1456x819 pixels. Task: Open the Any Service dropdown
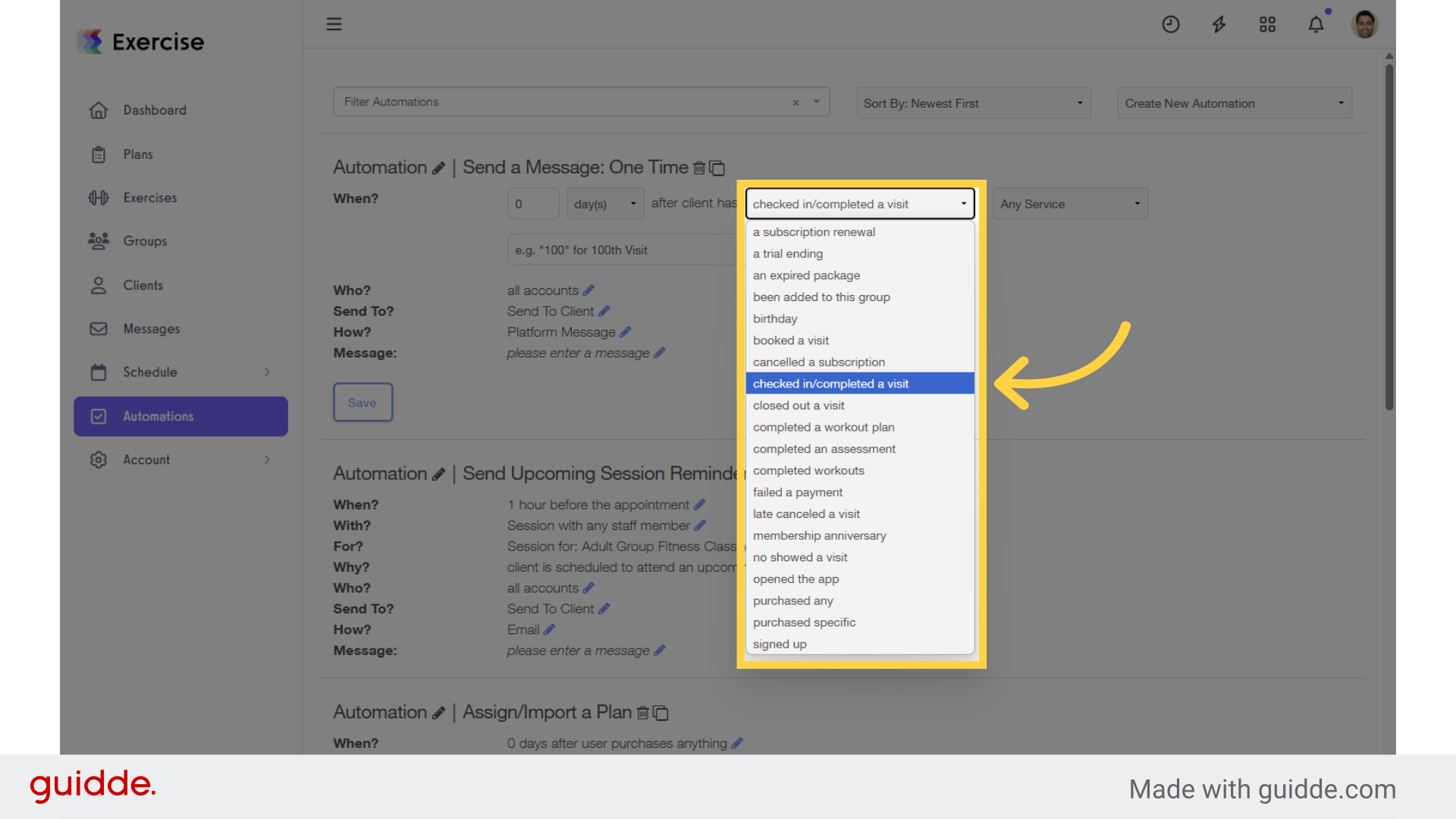point(1069,203)
